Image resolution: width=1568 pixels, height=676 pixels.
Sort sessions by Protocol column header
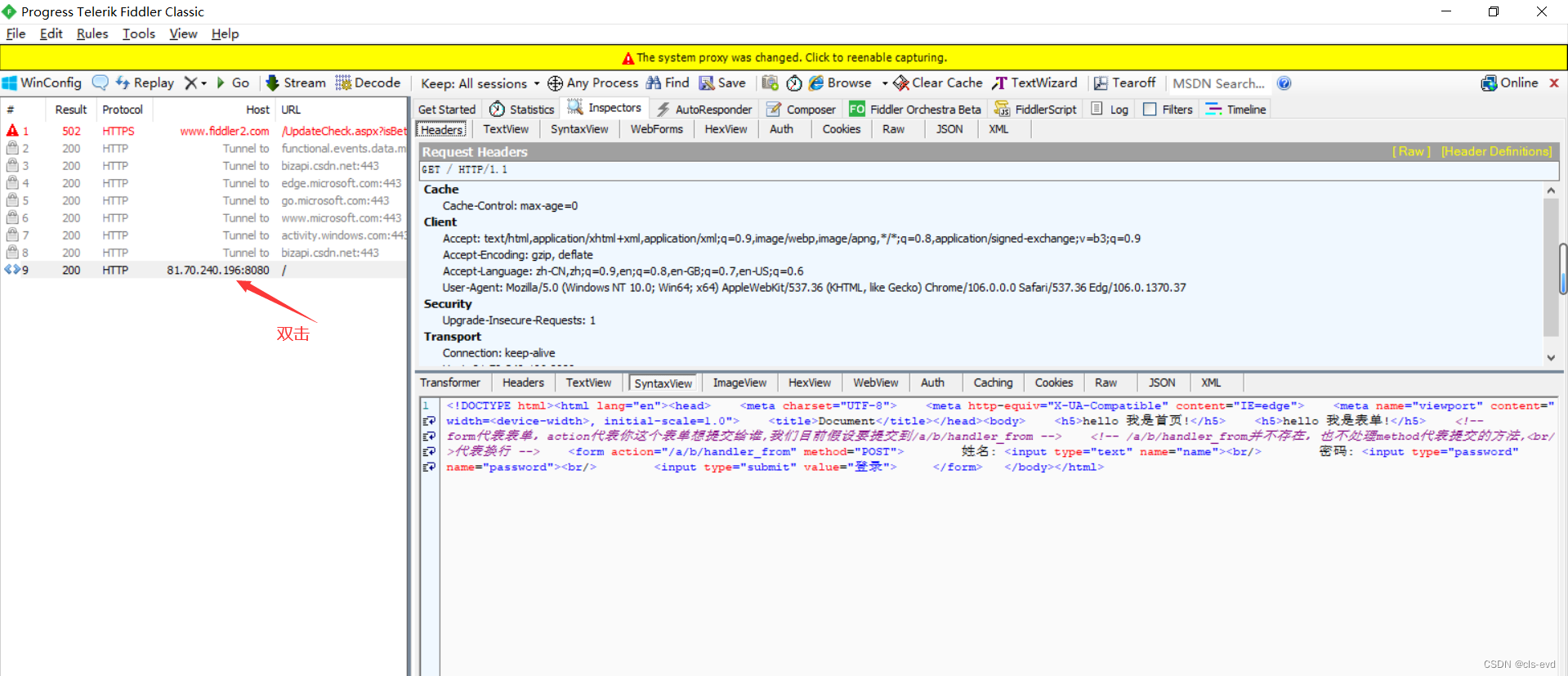point(123,110)
